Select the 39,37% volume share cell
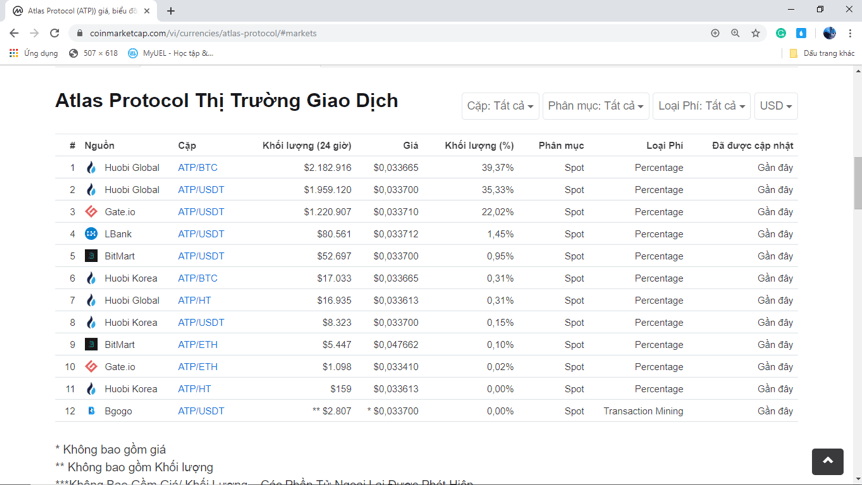Viewport: 862px width, 485px height. (498, 168)
